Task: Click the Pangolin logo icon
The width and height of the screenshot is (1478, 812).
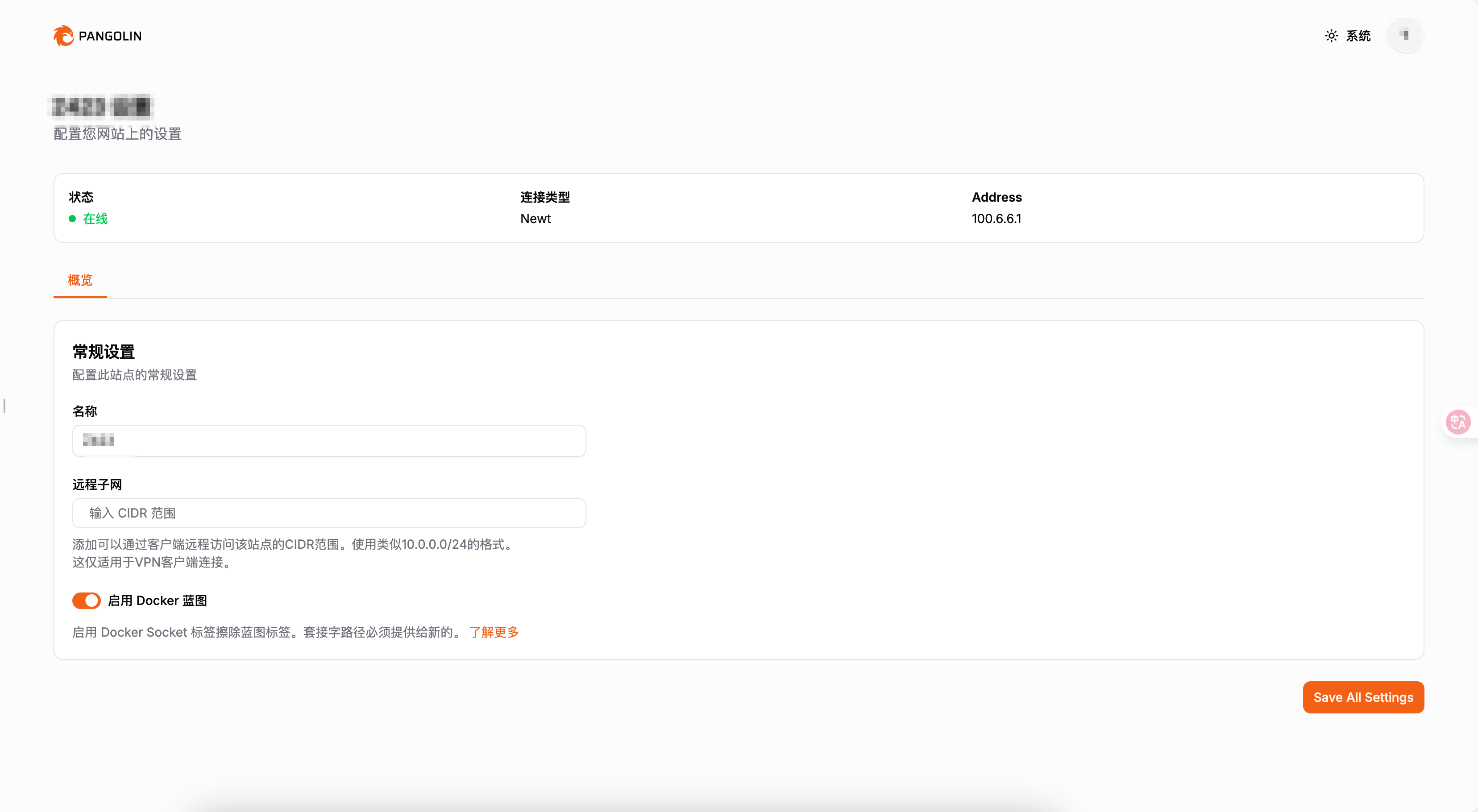Action: (x=63, y=36)
